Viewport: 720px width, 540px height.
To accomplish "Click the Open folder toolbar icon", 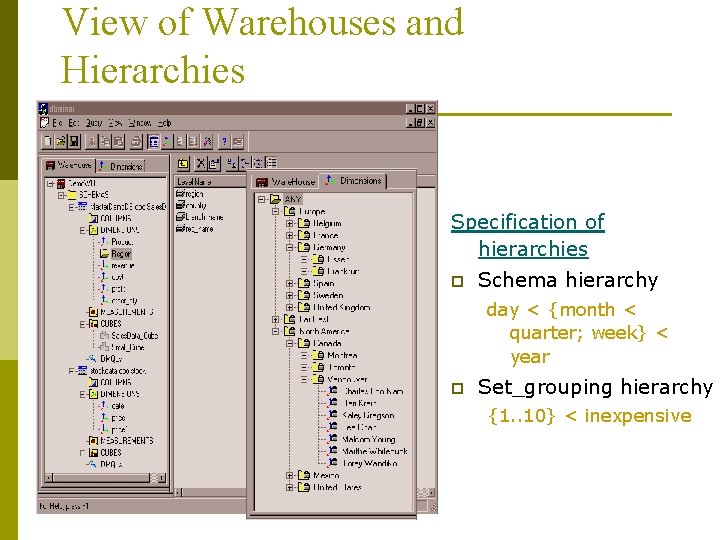I will coord(61,141).
